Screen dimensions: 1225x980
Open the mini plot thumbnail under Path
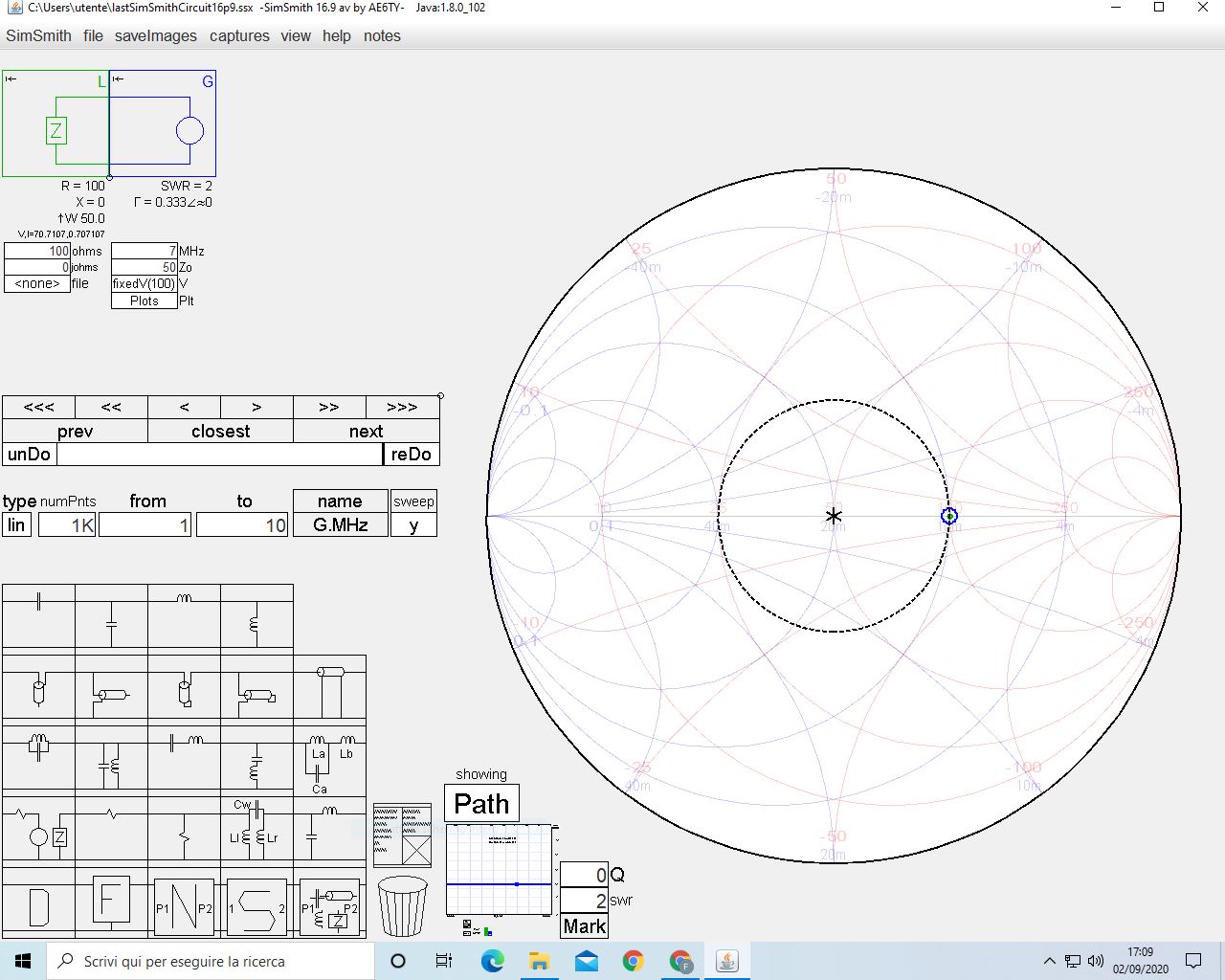click(x=500, y=869)
